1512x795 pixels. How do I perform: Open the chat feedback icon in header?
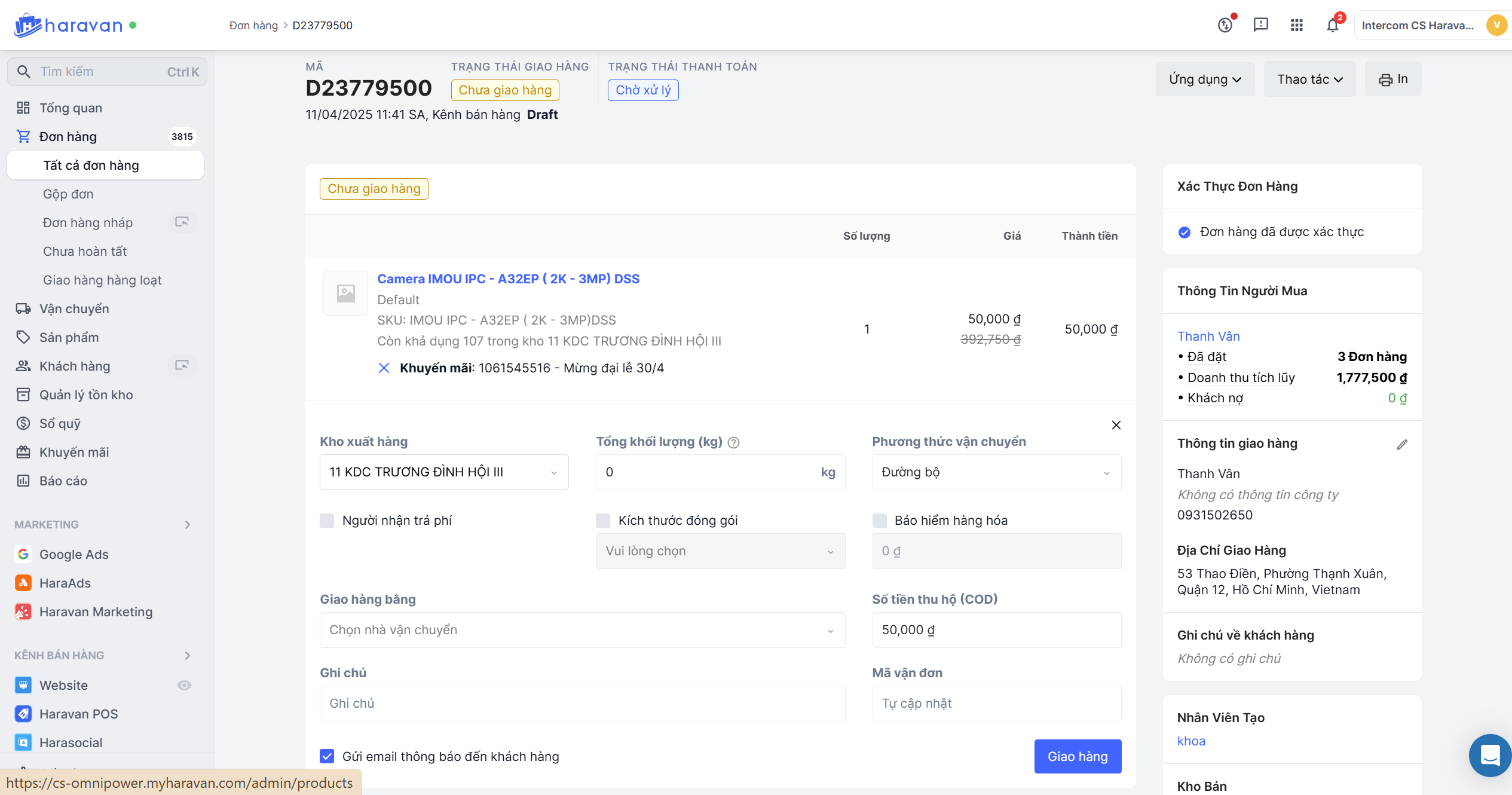click(1260, 25)
